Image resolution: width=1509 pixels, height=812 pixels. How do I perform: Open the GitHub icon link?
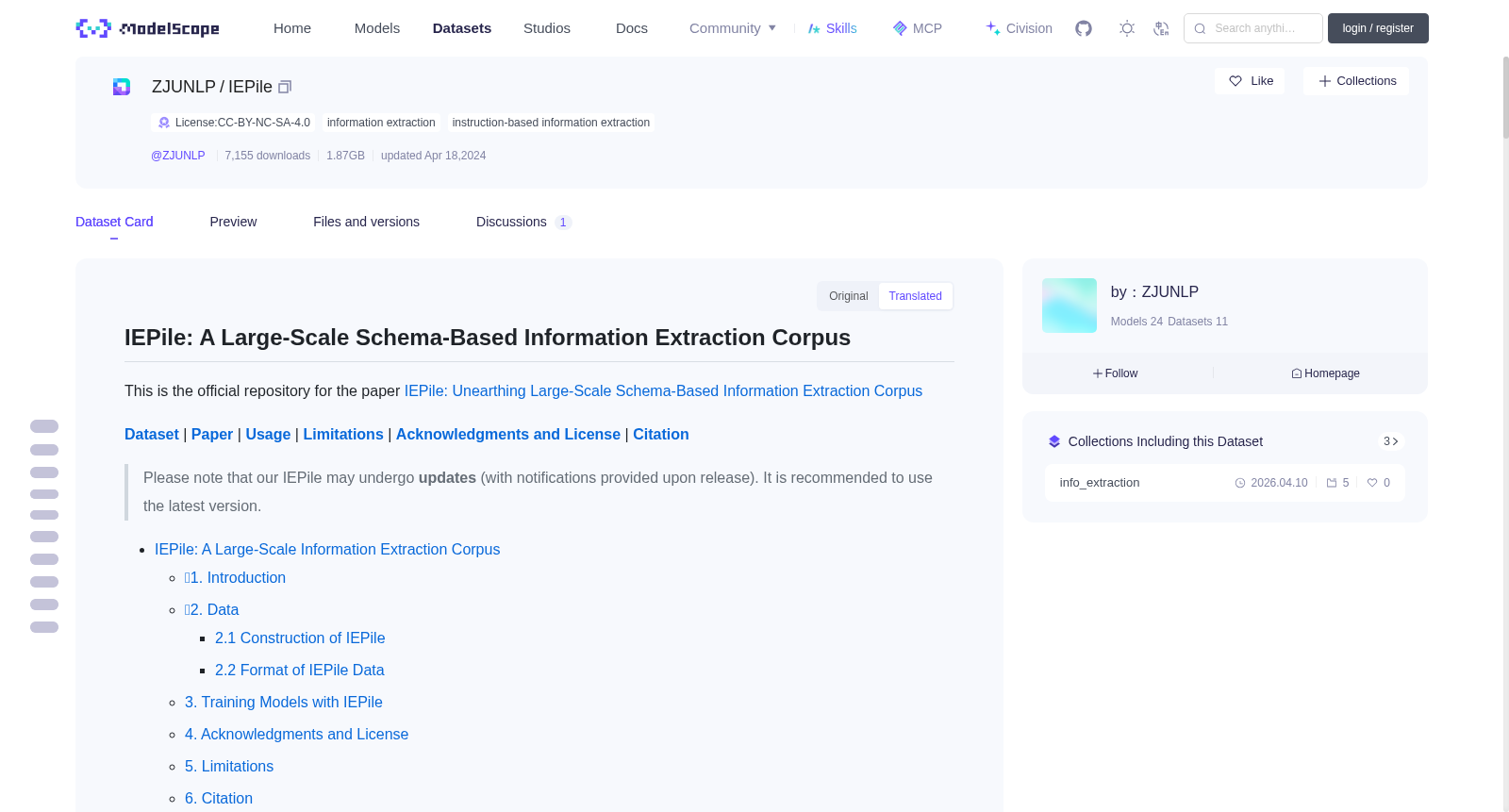(1084, 28)
